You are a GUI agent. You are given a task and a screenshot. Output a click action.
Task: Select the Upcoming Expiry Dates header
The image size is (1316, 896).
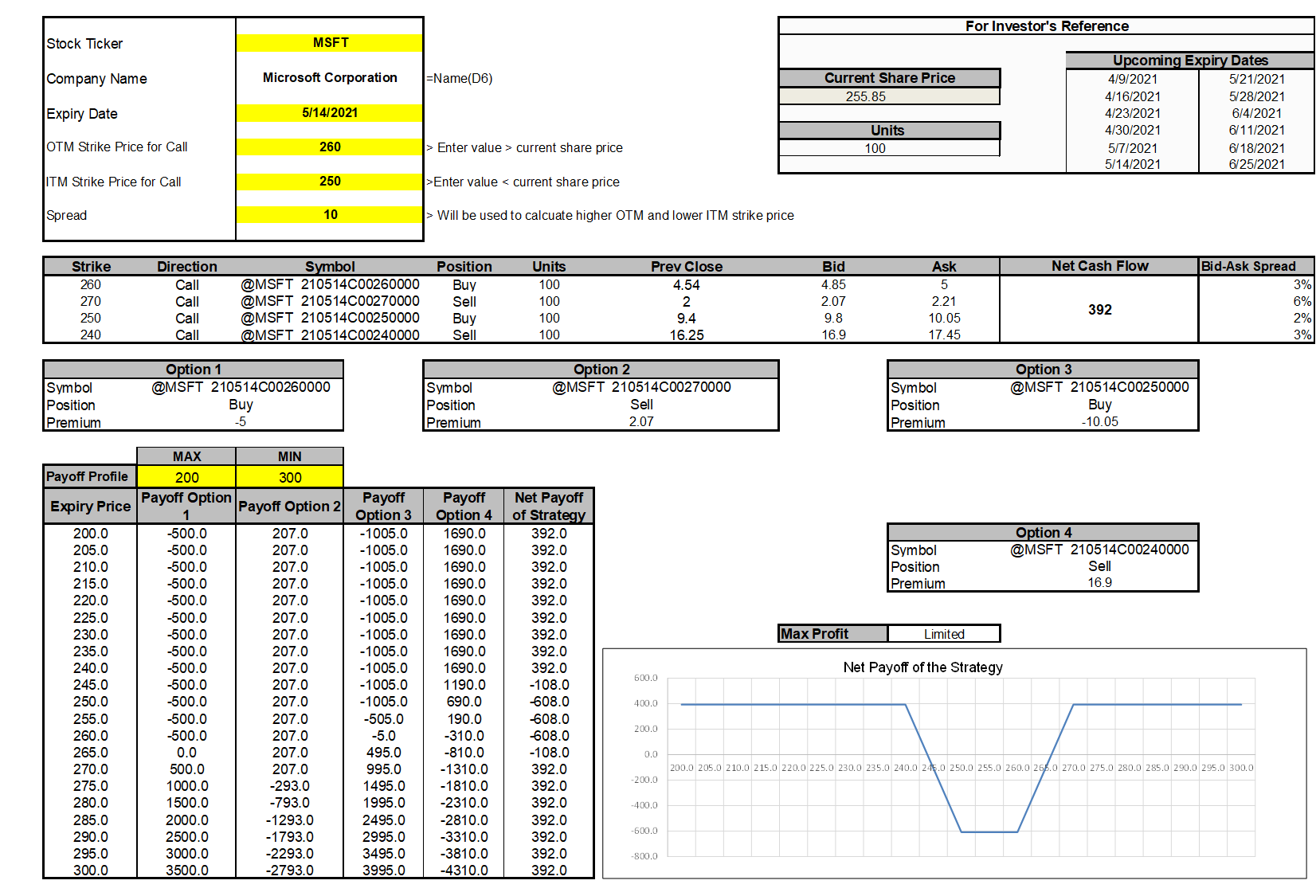pyautogui.click(x=1190, y=61)
